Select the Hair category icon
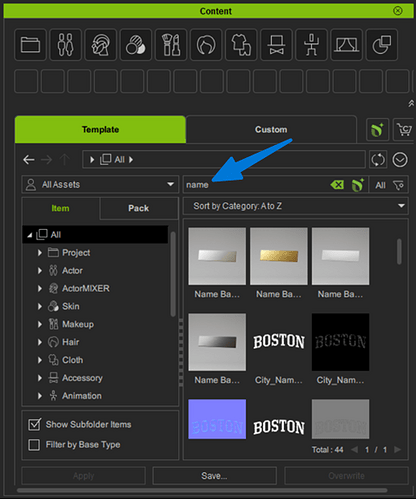The image size is (416, 500). pyautogui.click(x=206, y=45)
